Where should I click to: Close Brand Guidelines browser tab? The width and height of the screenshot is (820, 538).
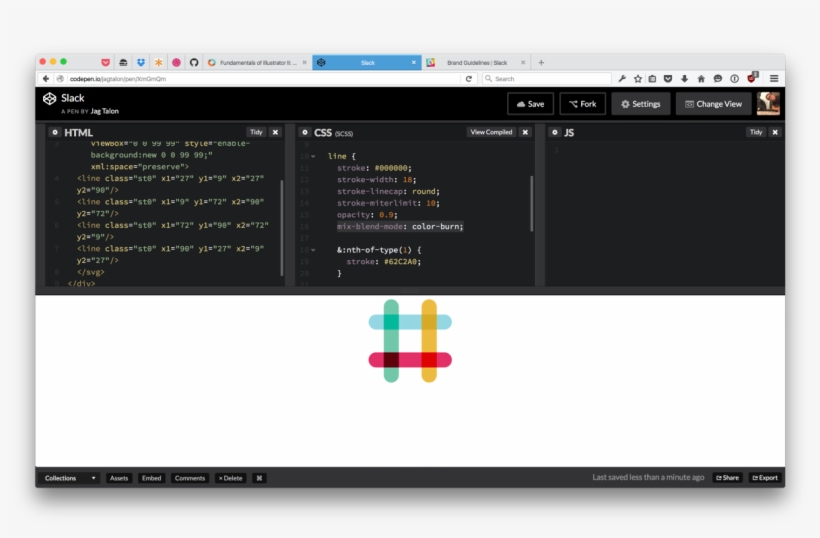pyautogui.click(x=523, y=62)
